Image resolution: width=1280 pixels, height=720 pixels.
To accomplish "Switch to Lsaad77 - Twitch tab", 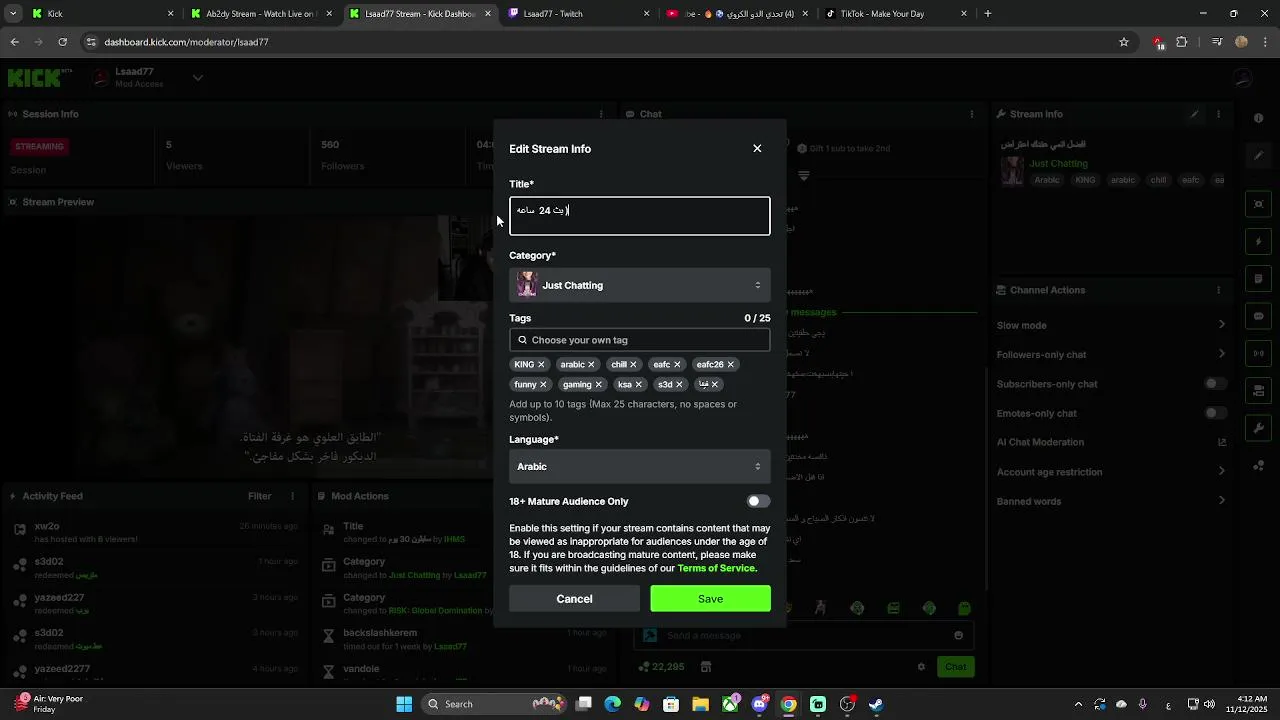I will pos(578,14).
